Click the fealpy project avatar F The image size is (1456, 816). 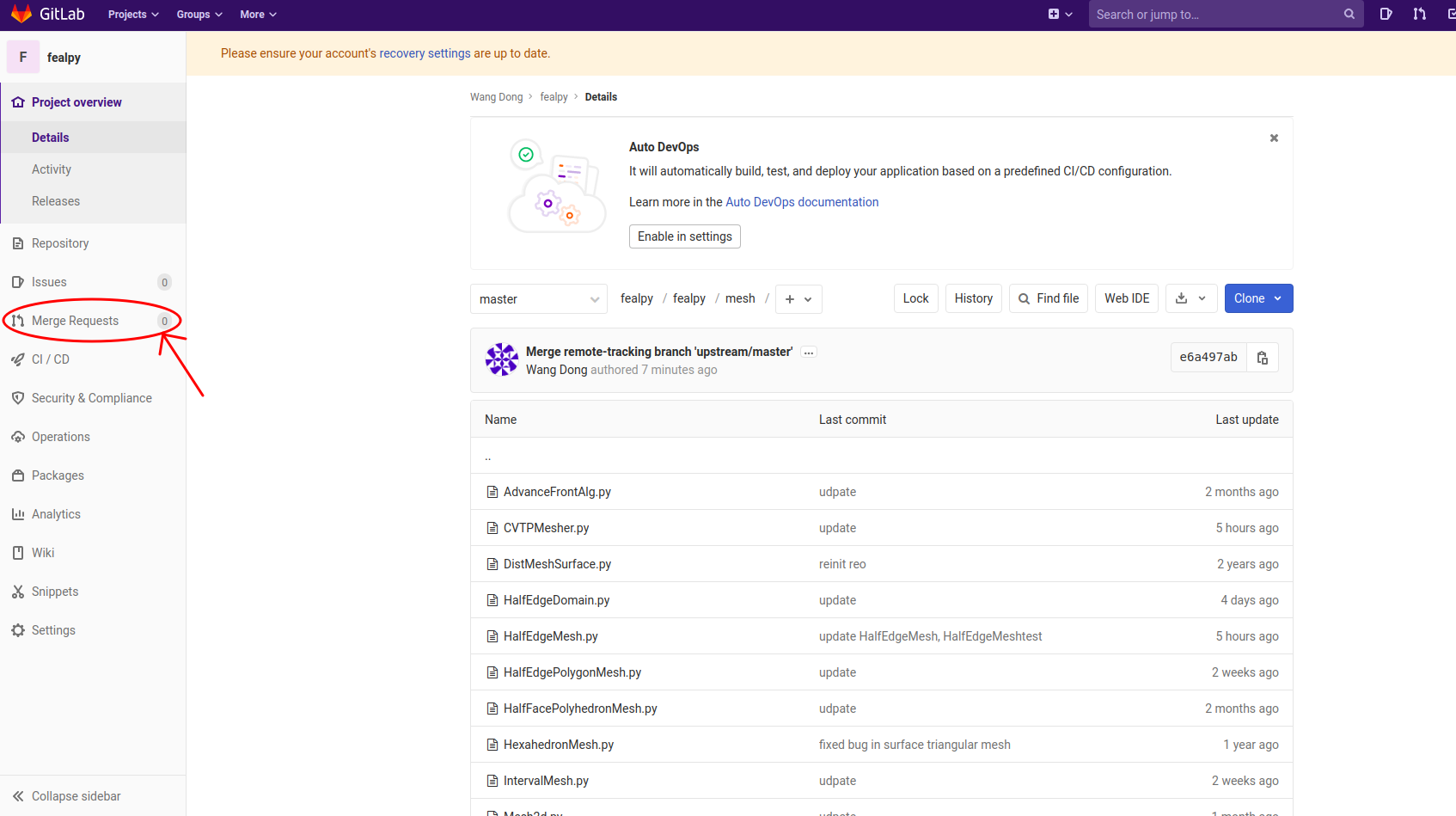[23, 57]
